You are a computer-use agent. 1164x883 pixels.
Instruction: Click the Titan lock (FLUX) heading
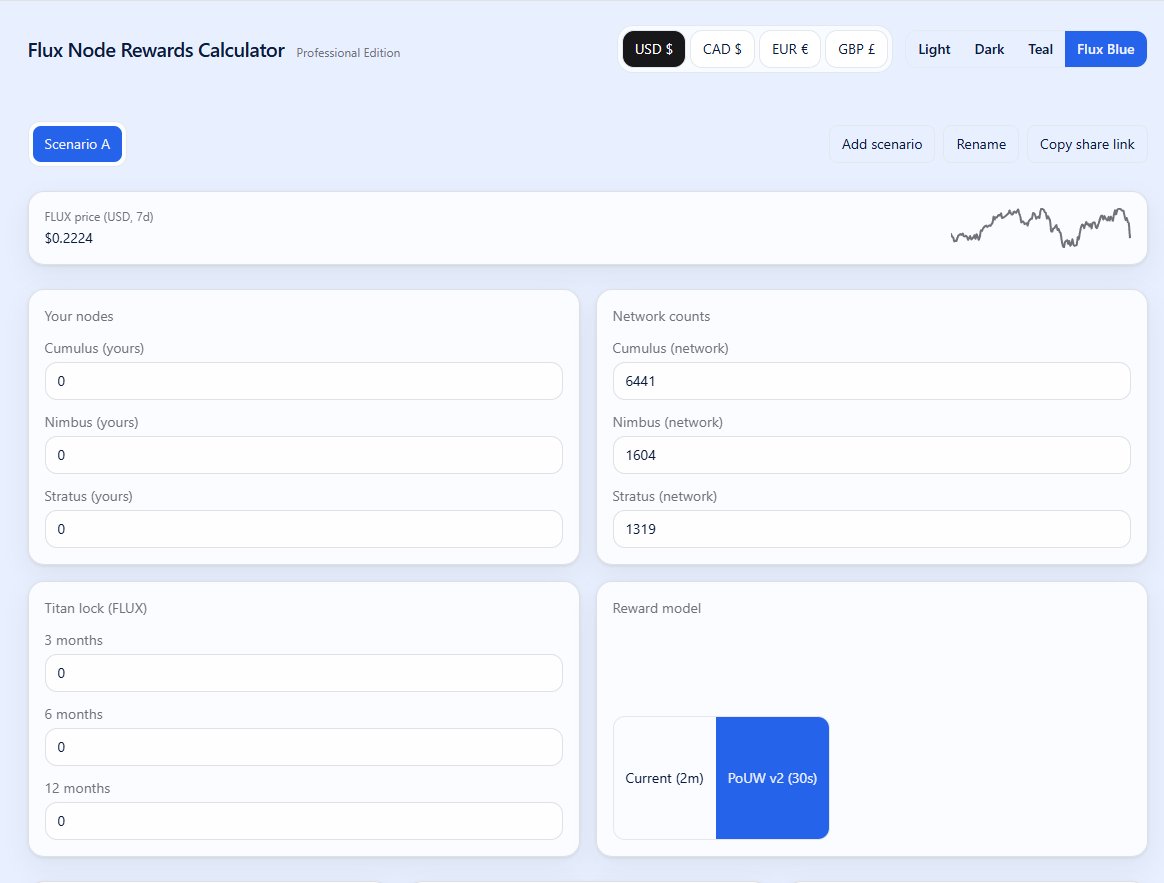(x=96, y=608)
